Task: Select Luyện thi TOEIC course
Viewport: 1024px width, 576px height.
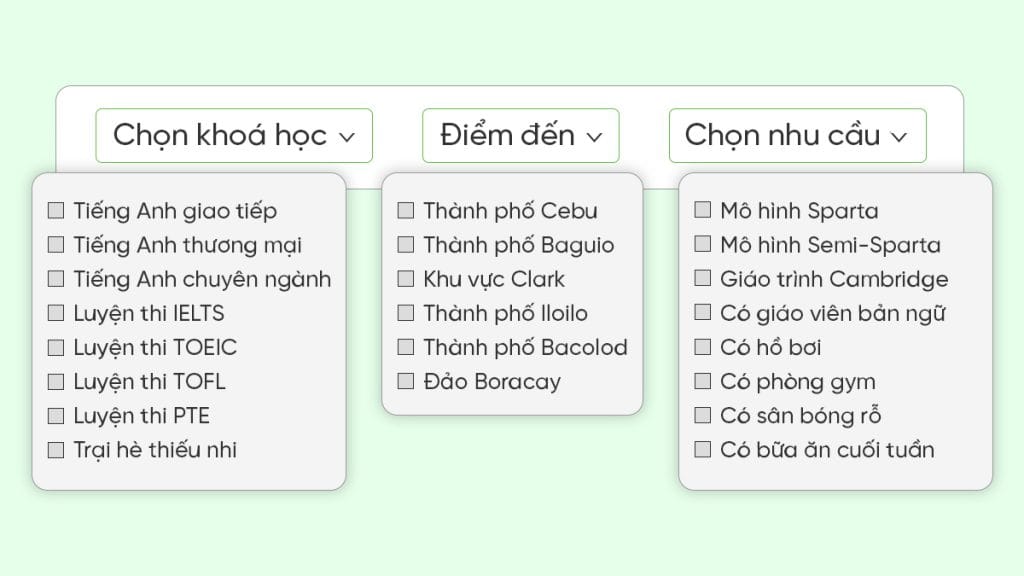Action: coord(56,347)
